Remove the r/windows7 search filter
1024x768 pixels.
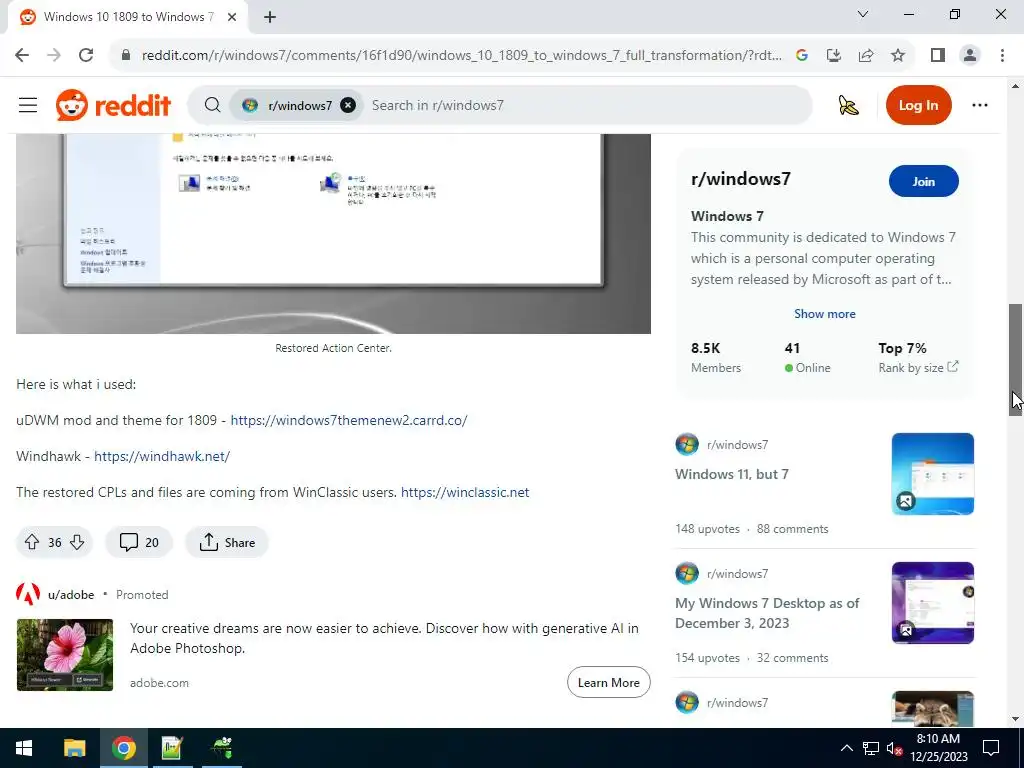[348, 105]
